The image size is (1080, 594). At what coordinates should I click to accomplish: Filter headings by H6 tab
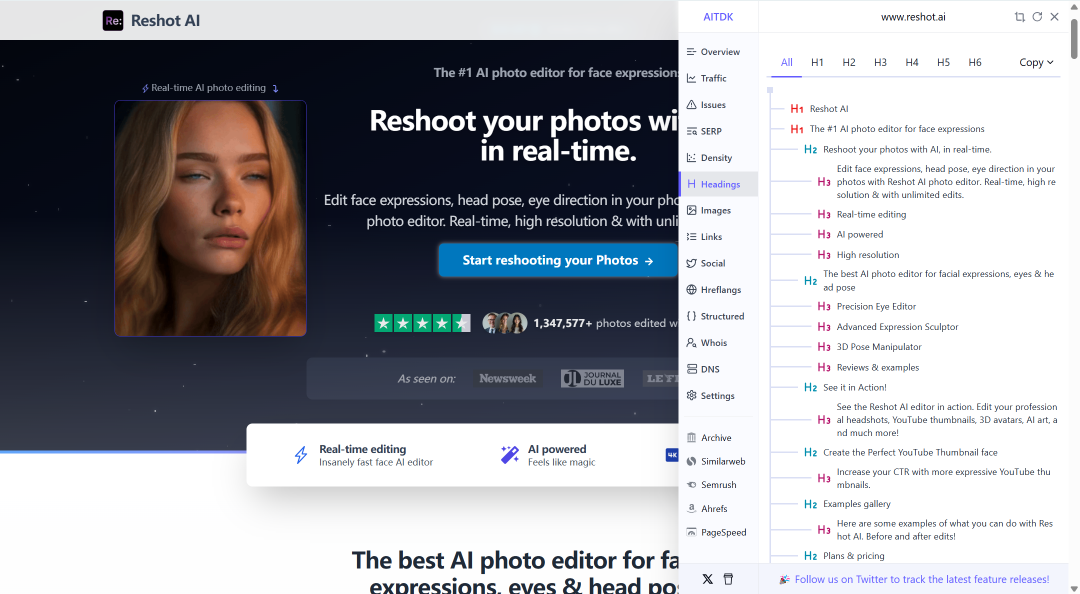(975, 62)
